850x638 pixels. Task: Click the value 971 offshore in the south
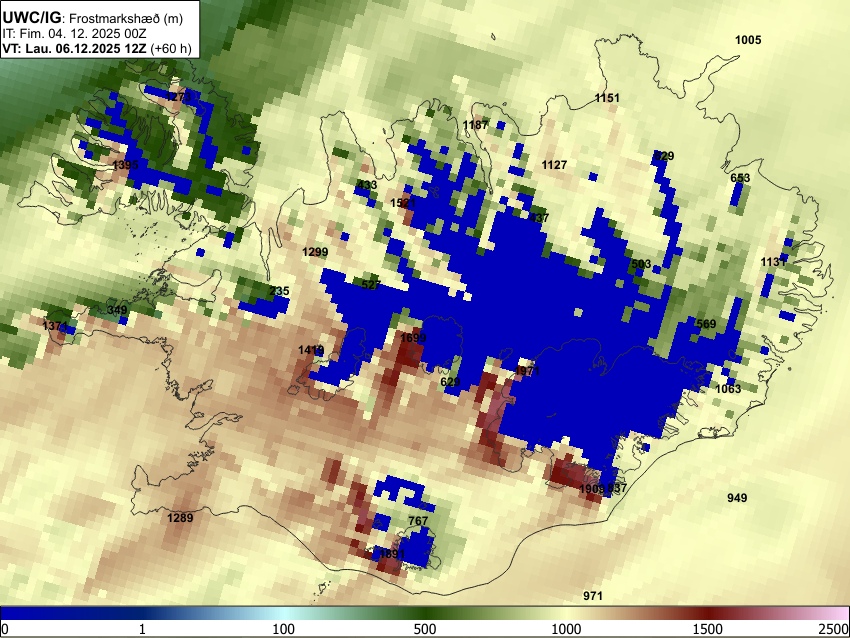pyautogui.click(x=593, y=596)
